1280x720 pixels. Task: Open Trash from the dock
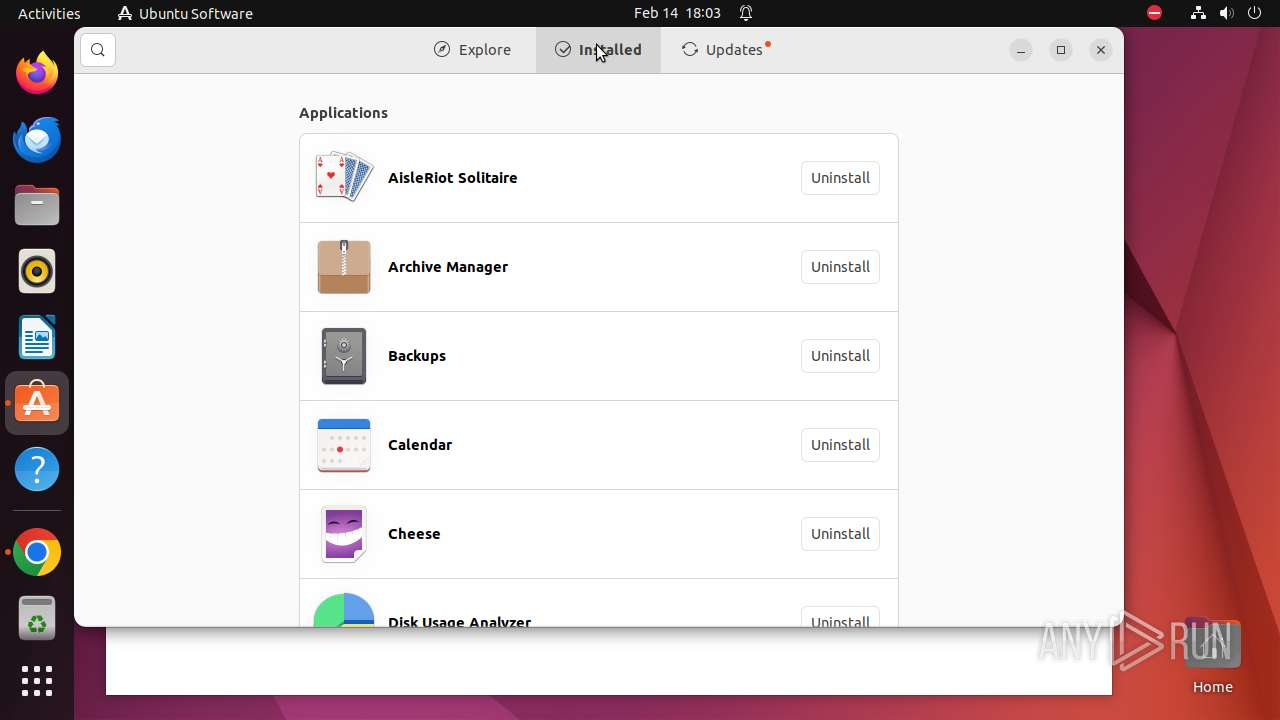(37, 618)
